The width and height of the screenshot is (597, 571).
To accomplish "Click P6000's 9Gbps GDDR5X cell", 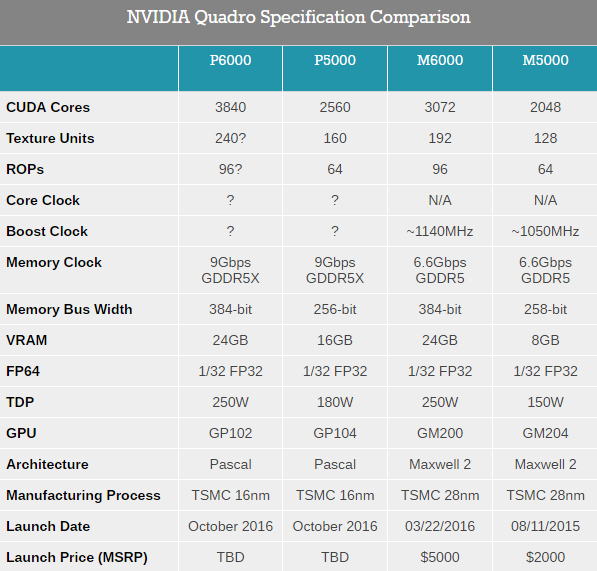I will pos(230,270).
